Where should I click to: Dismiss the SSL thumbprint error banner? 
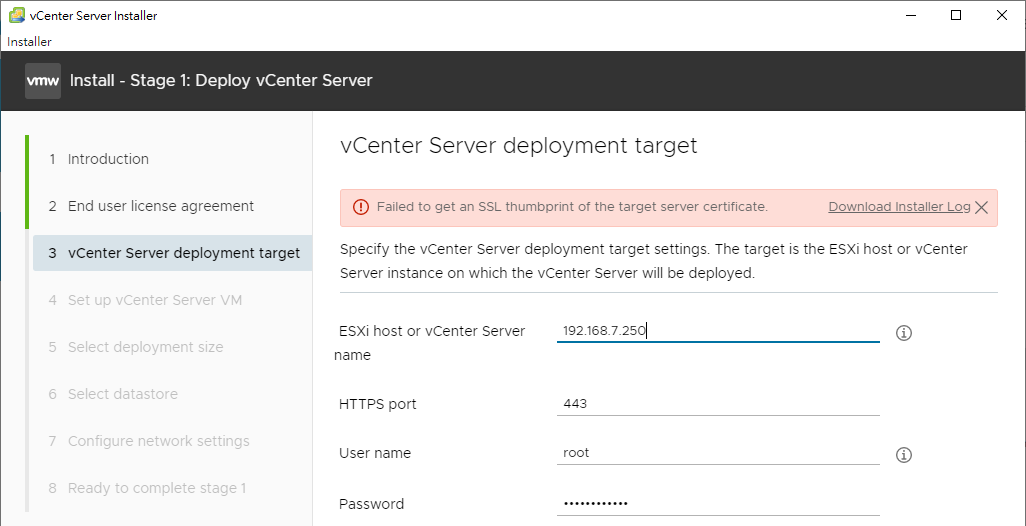[x=981, y=207]
